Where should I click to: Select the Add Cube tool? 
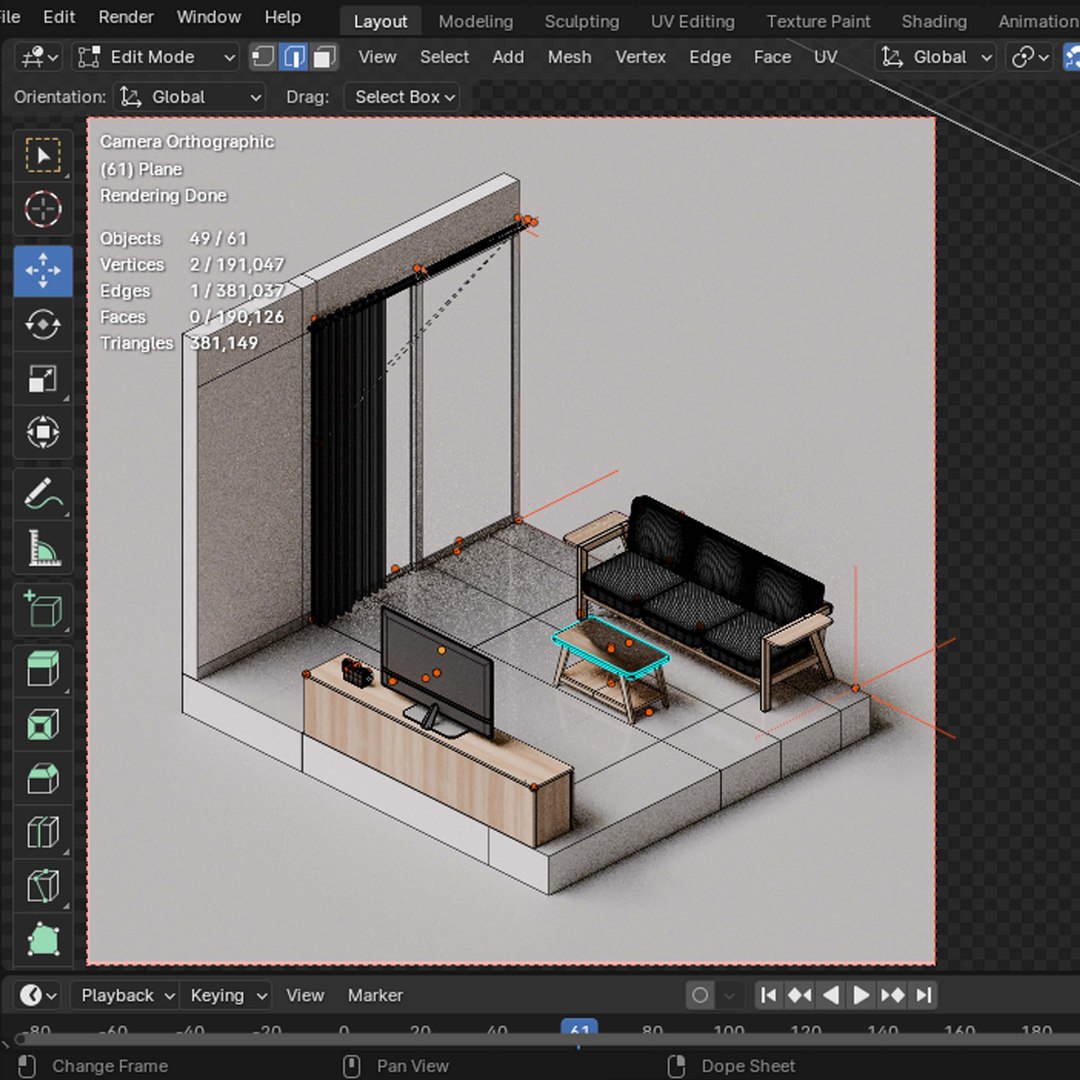pos(43,610)
